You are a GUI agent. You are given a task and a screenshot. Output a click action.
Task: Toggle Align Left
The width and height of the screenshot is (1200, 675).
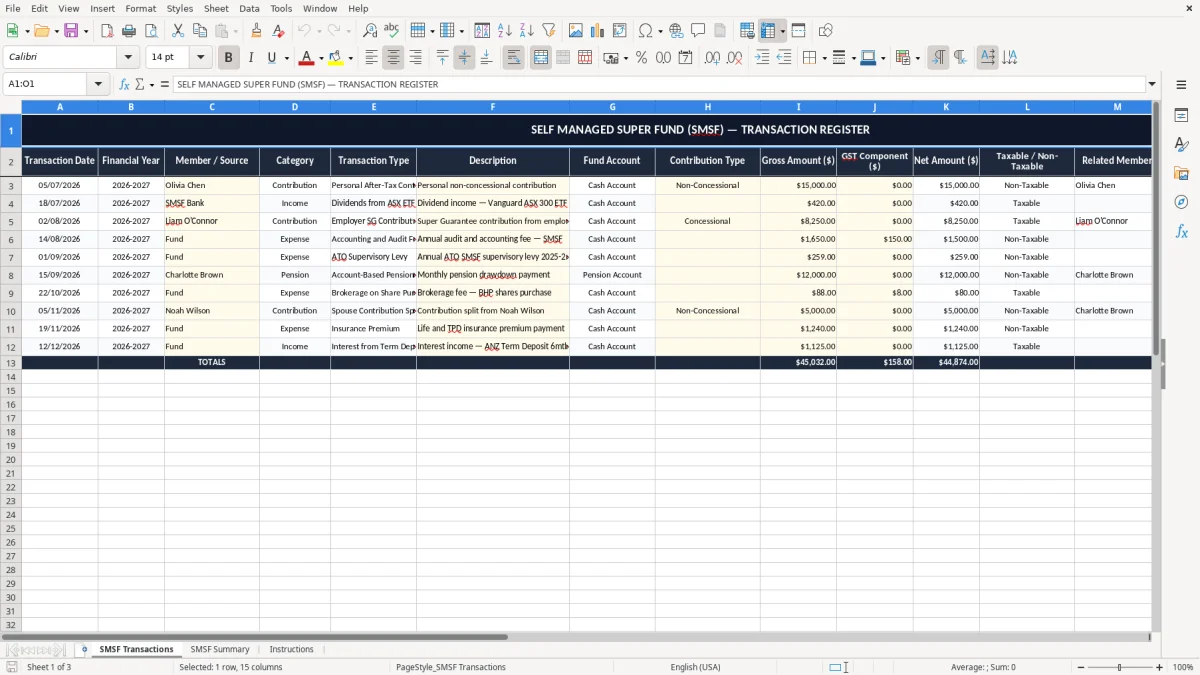(x=371, y=58)
